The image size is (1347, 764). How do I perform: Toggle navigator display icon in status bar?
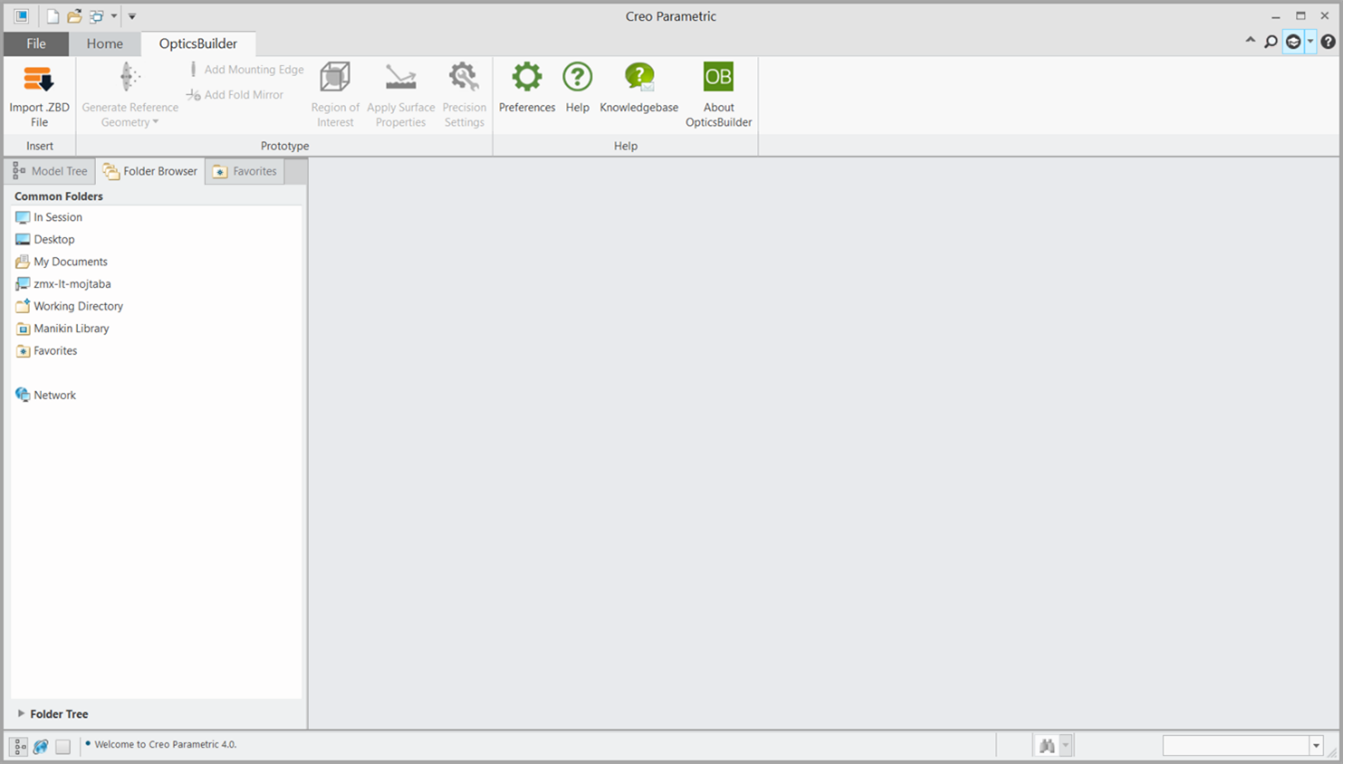(19, 746)
